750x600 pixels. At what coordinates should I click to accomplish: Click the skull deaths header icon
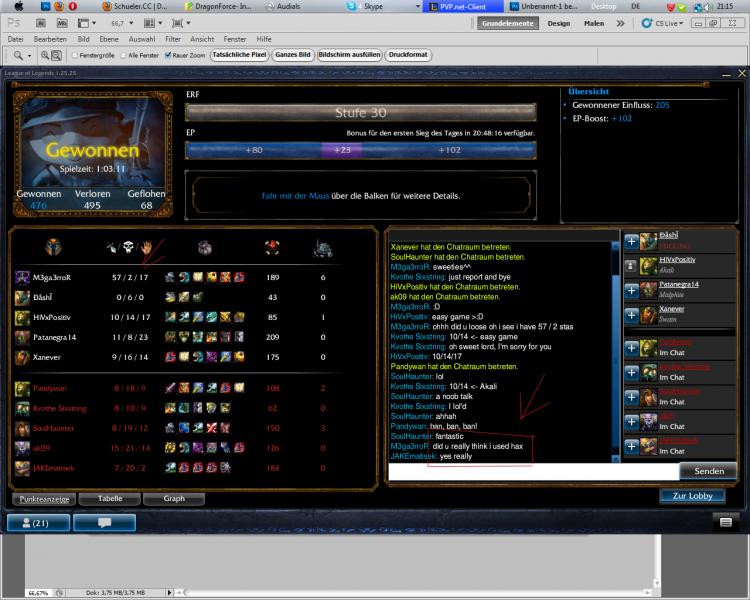(128, 247)
